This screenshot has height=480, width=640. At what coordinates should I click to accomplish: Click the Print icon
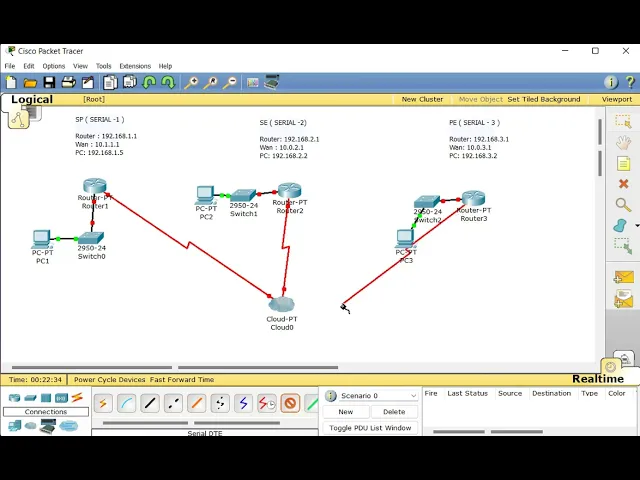(68, 82)
